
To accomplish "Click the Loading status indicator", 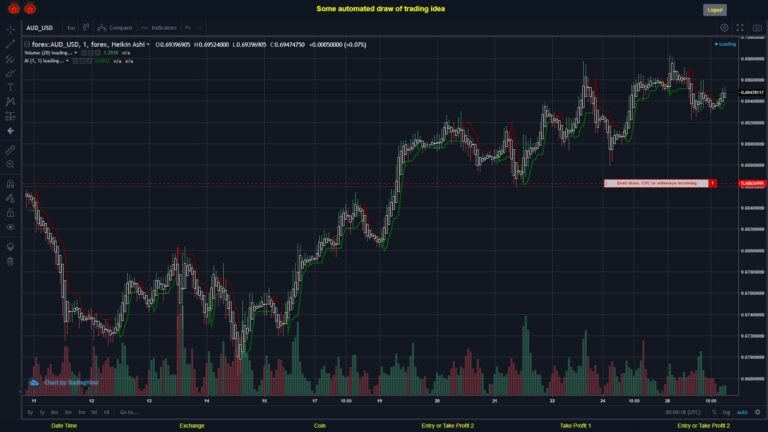I will [725, 45].
